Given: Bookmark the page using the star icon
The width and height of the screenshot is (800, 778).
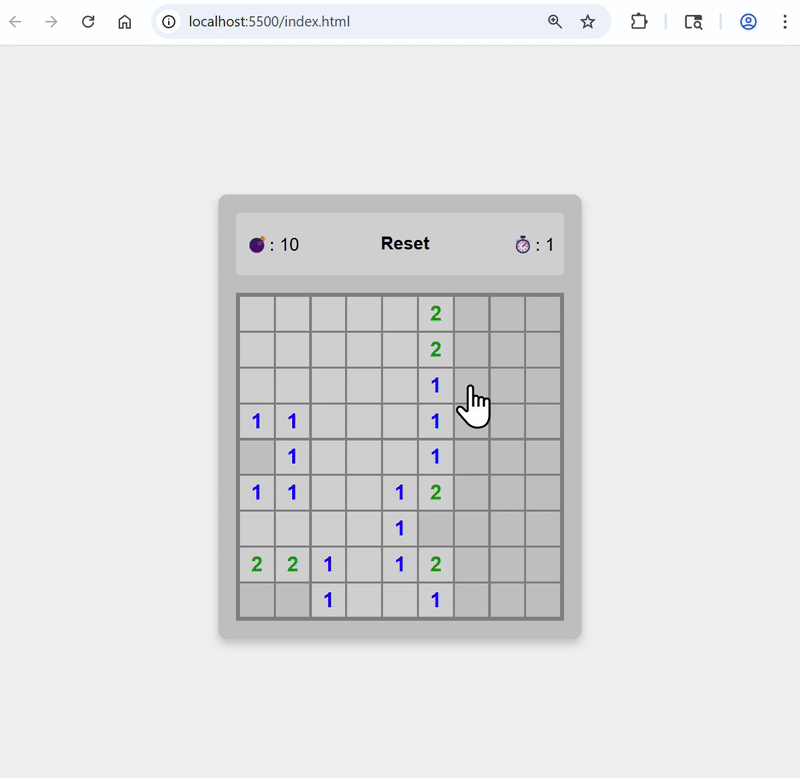Looking at the screenshot, I should pyautogui.click(x=588, y=21).
